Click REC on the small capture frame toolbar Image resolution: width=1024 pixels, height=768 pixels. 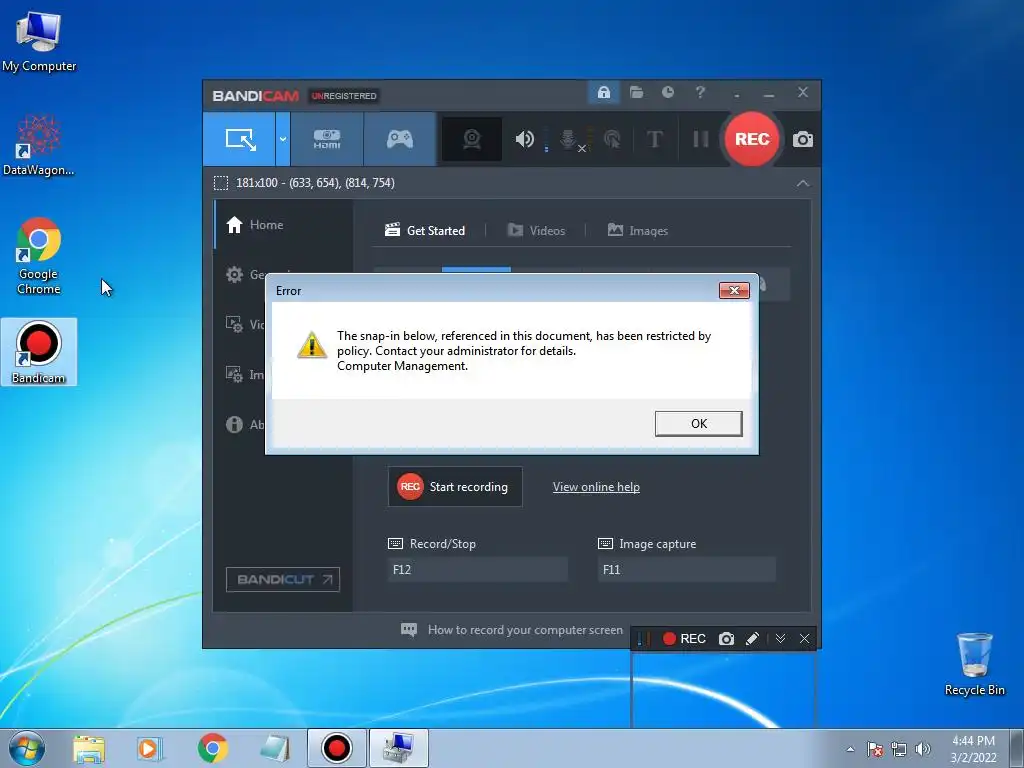[x=684, y=639]
